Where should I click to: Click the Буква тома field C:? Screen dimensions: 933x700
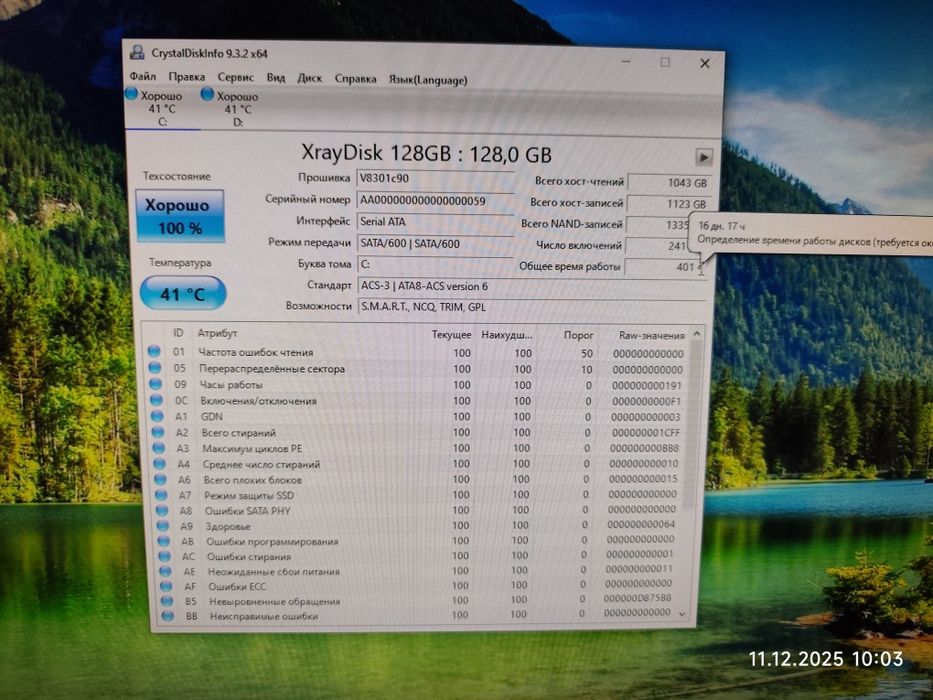click(x=436, y=264)
